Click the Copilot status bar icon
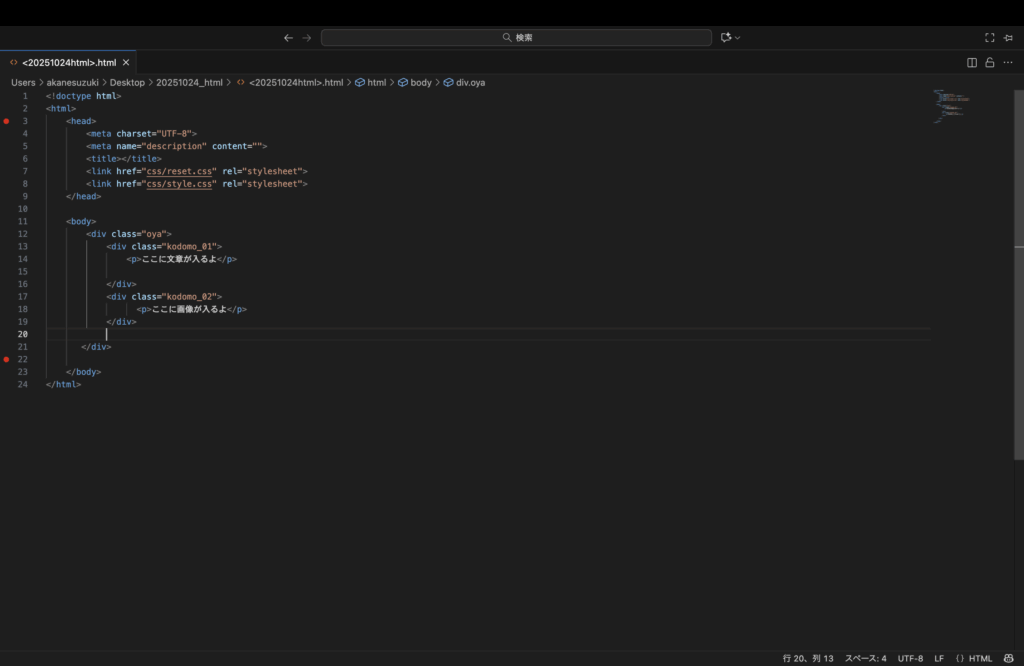This screenshot has width=1024, height=666. point(1009,658)
